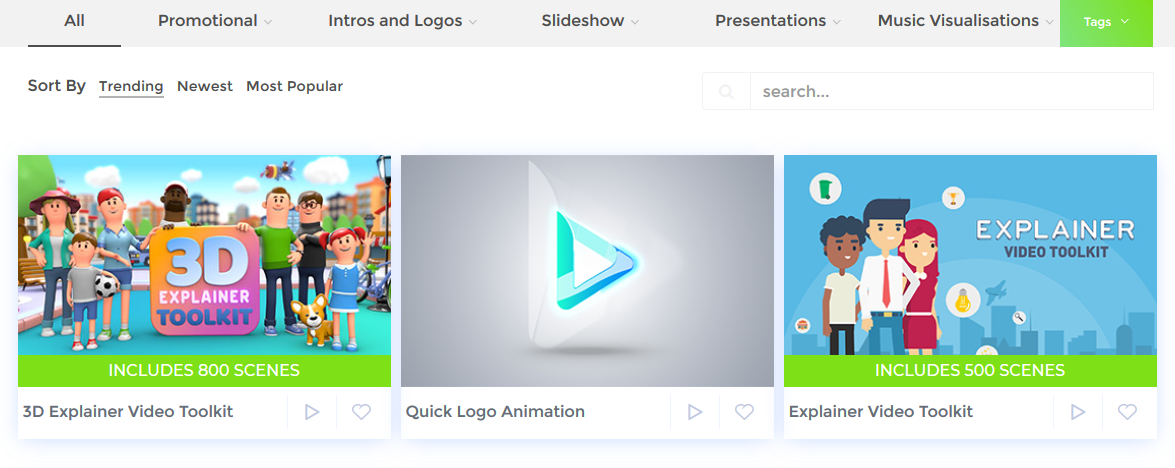Open the Explainer Video Toolkit thumbnail

click(970, 255)
